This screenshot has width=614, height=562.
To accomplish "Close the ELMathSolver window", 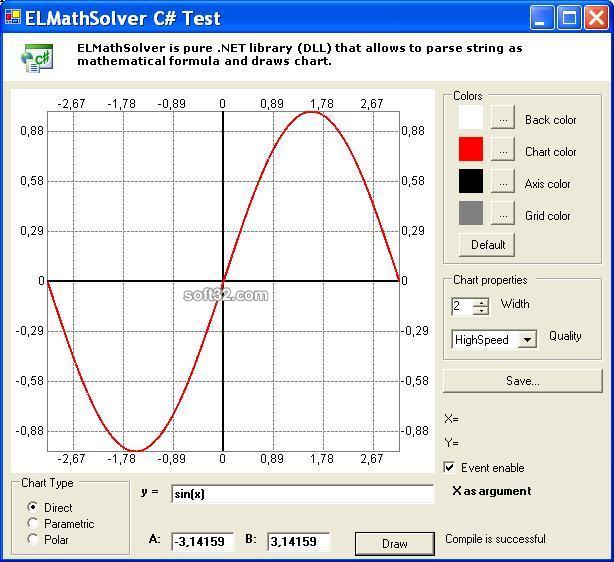I will coord(596,17).
